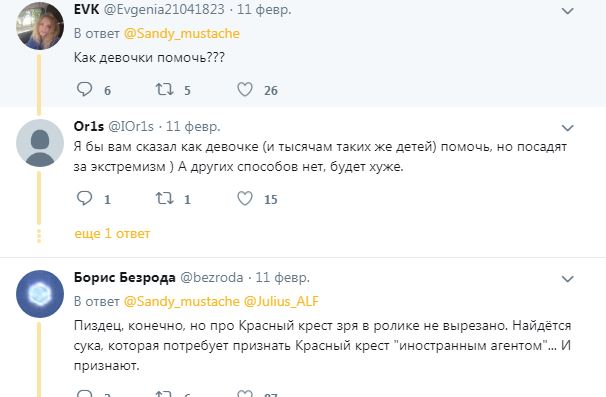
Task: Like EVK's tweet with heart icon
Action: point(245,89)
